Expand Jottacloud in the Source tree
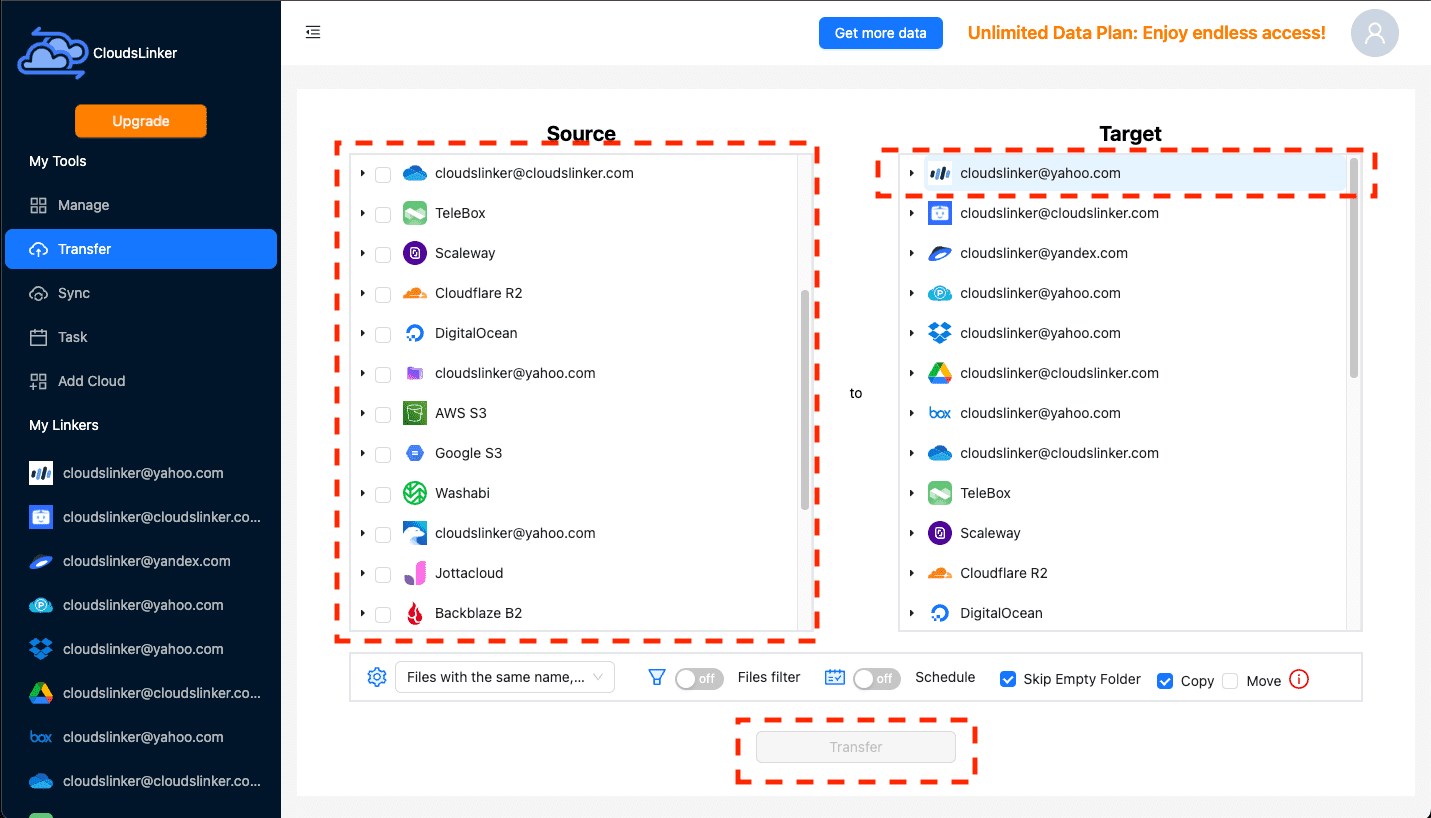1431x818 pixels. (x=362, y=573)
